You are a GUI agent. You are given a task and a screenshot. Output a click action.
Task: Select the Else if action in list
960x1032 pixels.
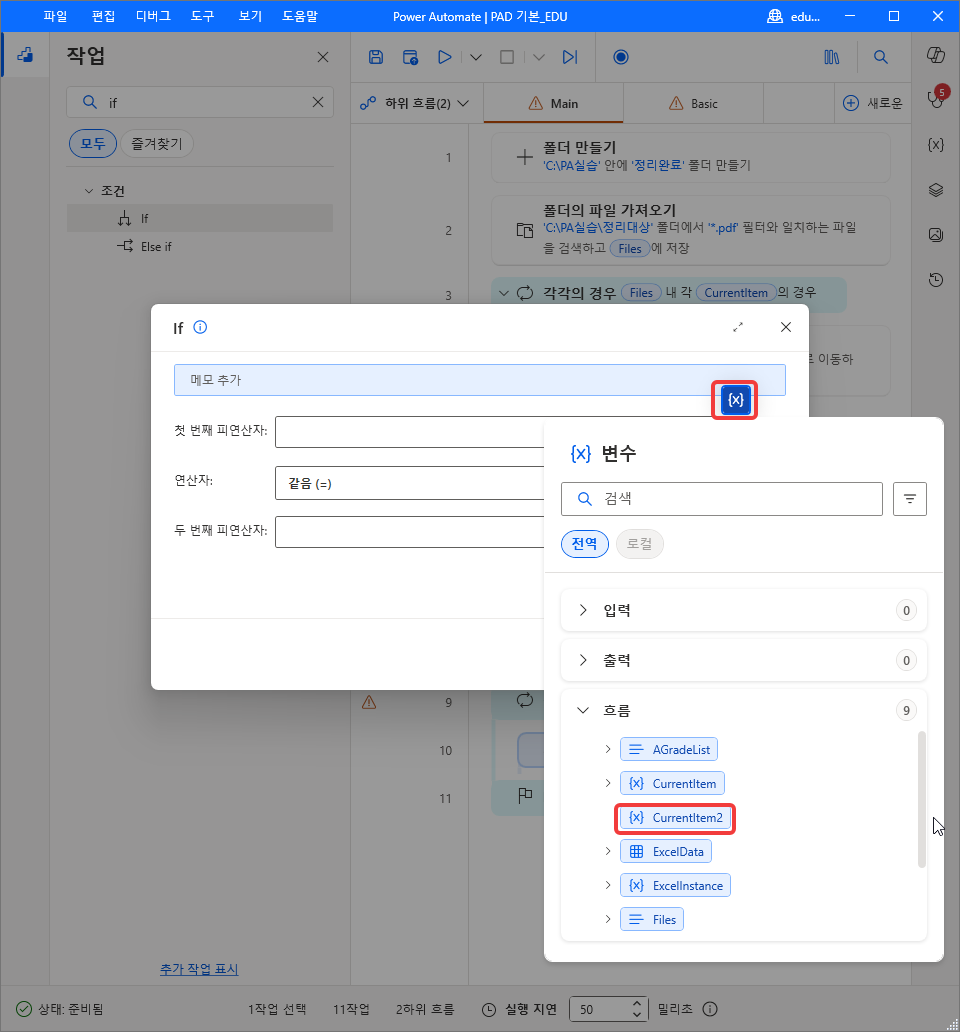(x=200, y=247)
